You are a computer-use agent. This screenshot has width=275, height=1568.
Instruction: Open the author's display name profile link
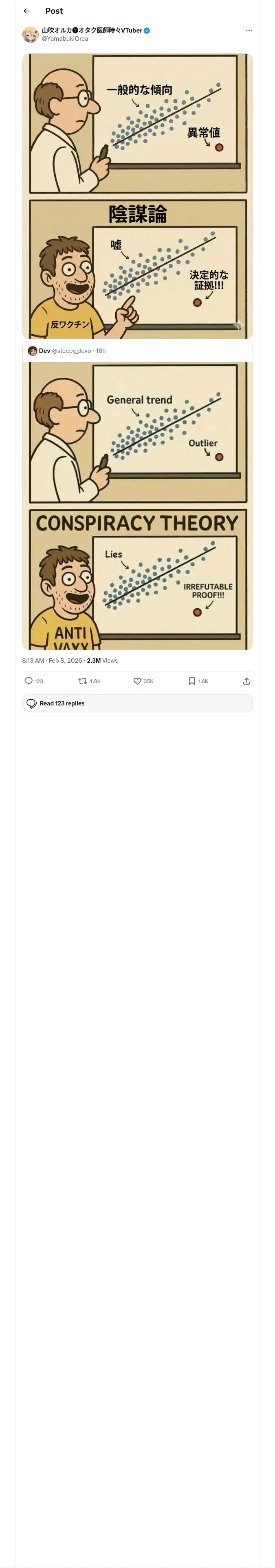click(x=92, y=31)
